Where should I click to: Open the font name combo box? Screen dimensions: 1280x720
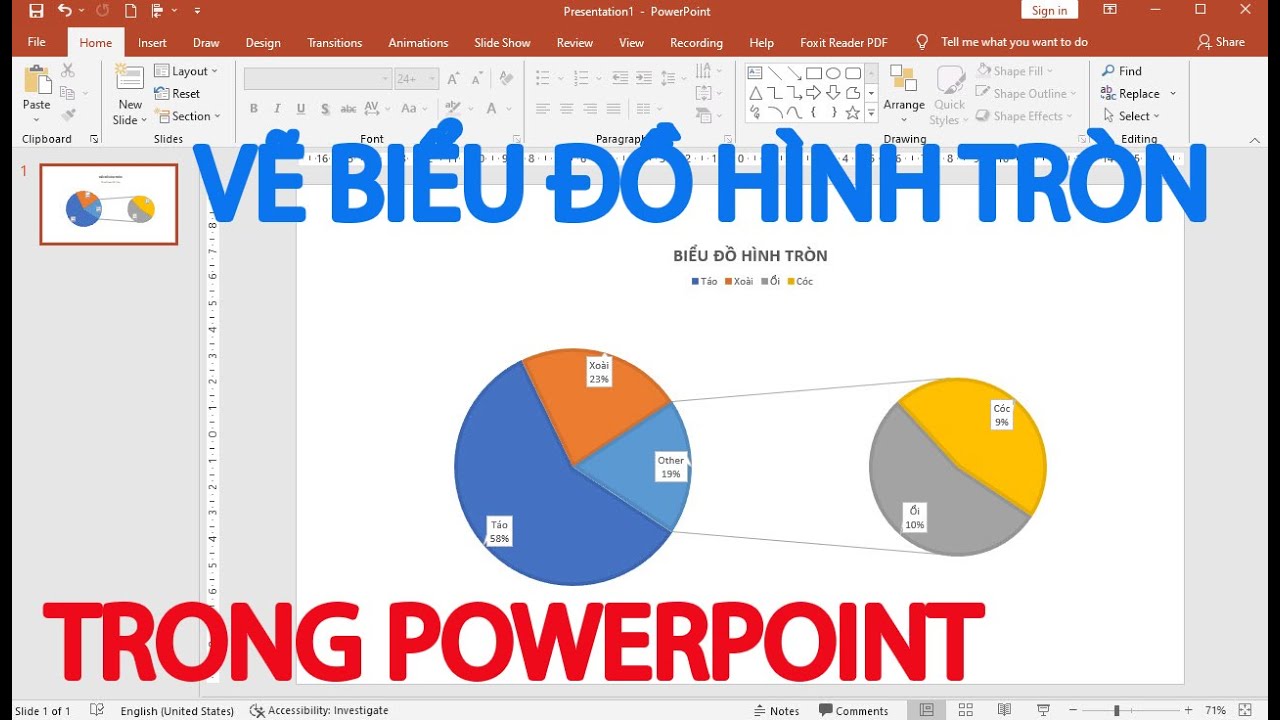point(318,78)
